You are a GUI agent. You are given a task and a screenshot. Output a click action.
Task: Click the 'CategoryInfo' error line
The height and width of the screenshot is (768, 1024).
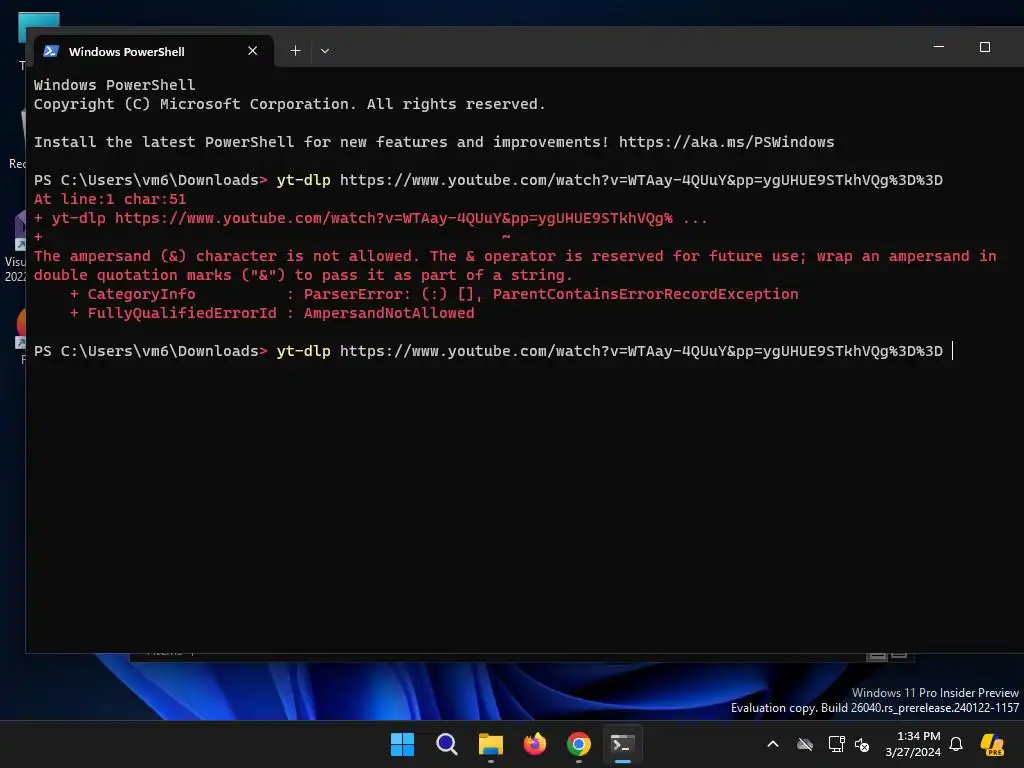coord(434,294)
